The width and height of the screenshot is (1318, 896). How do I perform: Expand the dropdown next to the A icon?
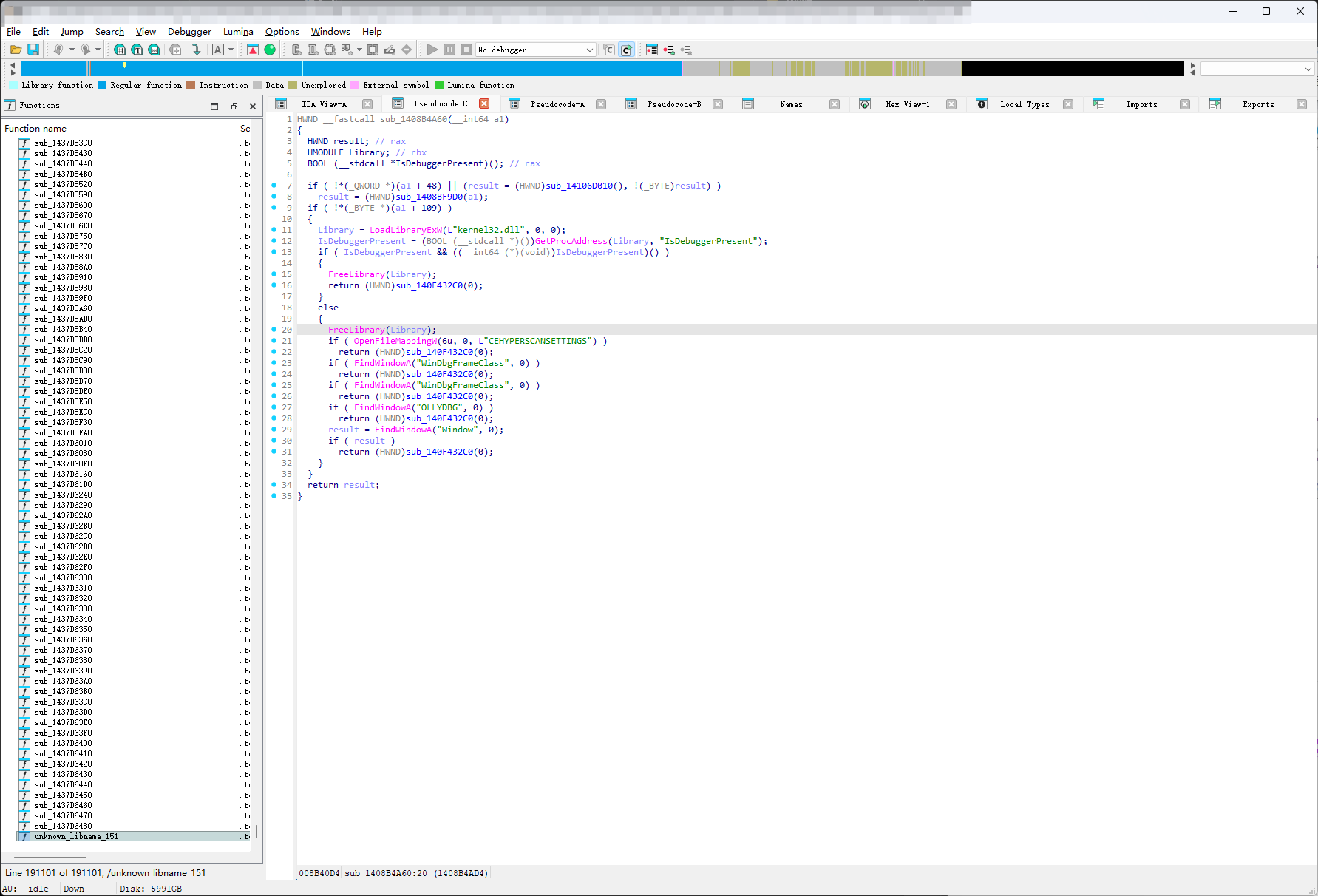tap(231, 50)
